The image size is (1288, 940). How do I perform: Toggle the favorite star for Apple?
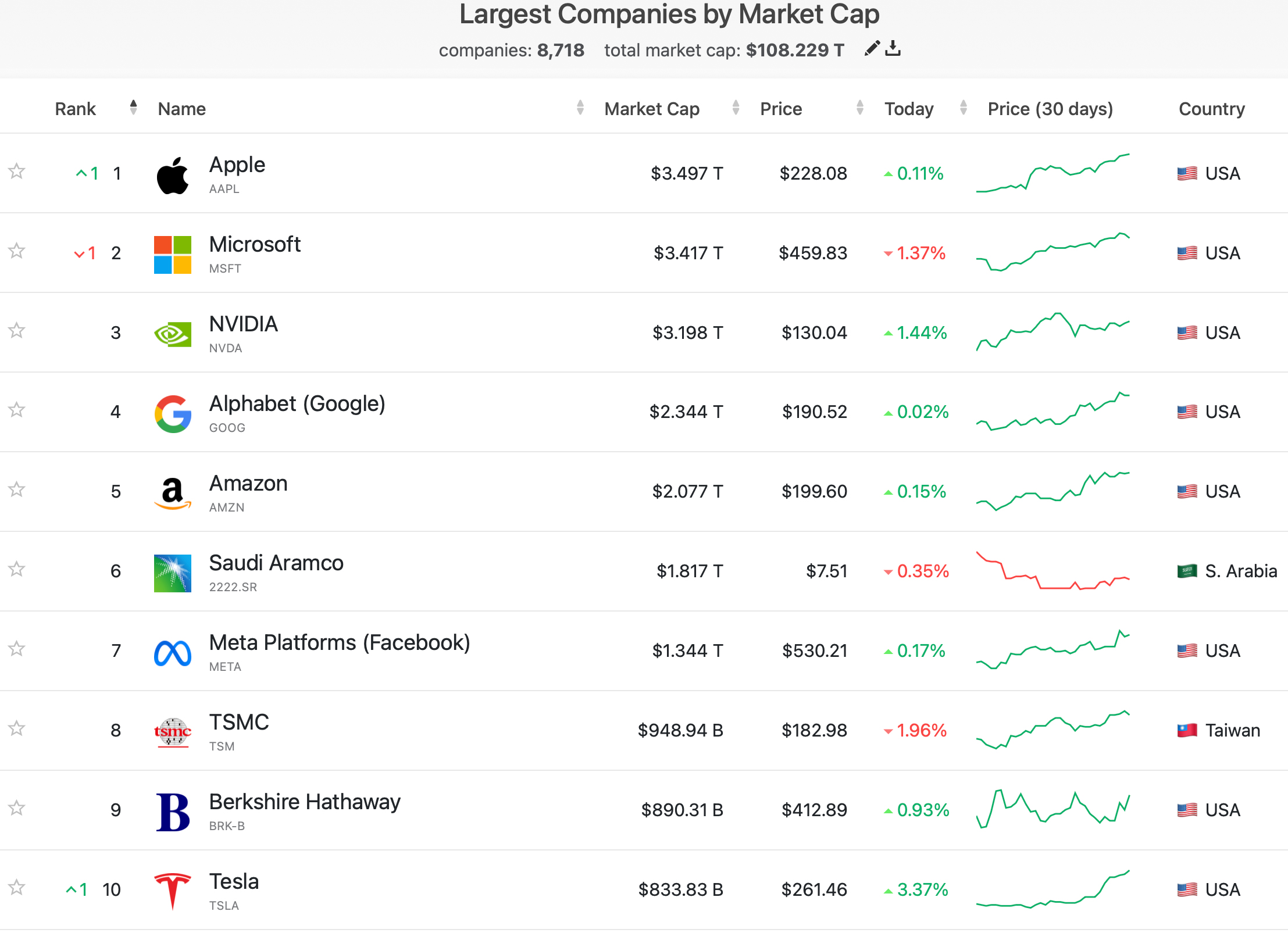tap(17, 171)
